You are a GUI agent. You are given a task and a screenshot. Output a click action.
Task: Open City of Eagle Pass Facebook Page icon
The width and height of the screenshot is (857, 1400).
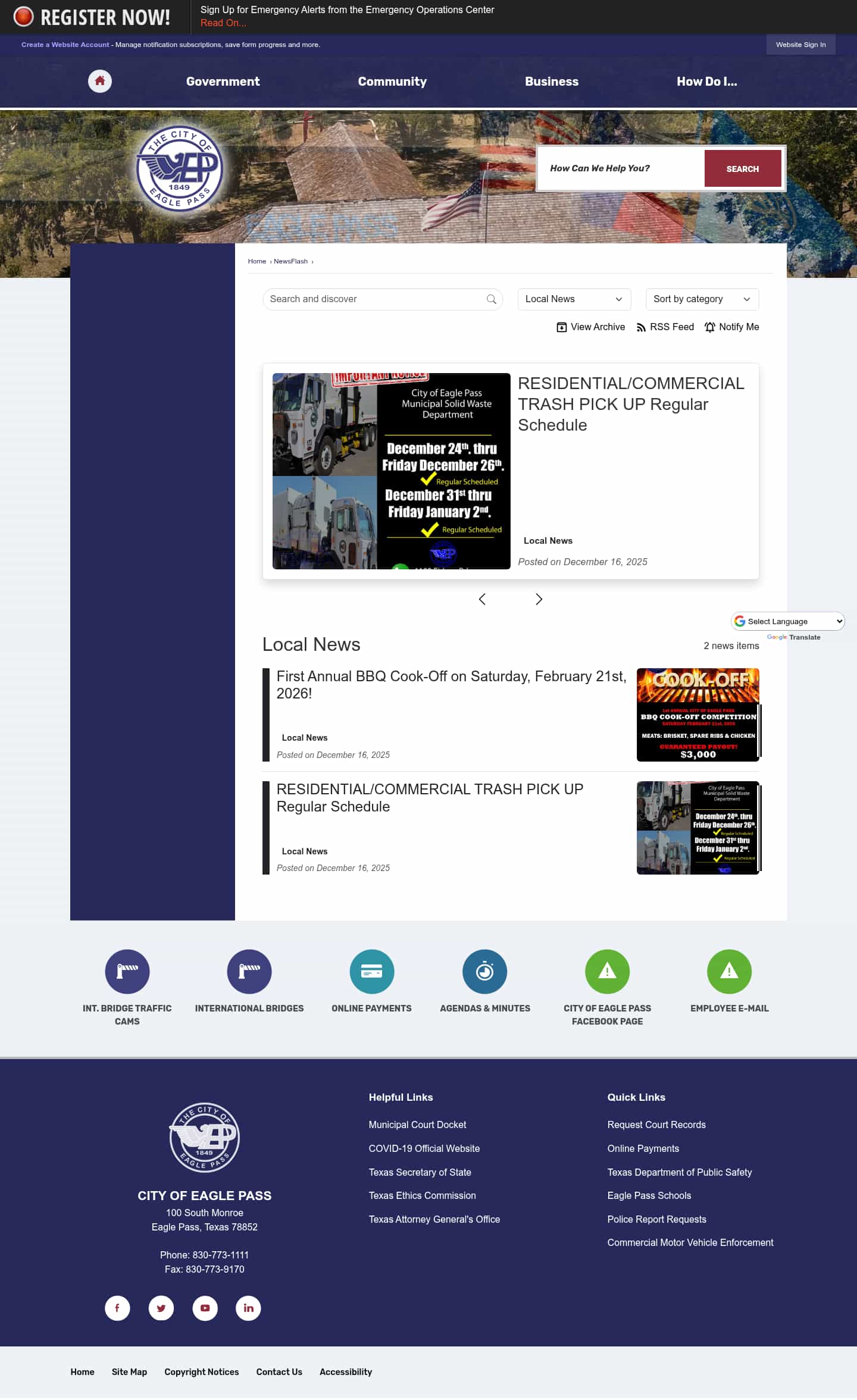click(x=607, y=972)
